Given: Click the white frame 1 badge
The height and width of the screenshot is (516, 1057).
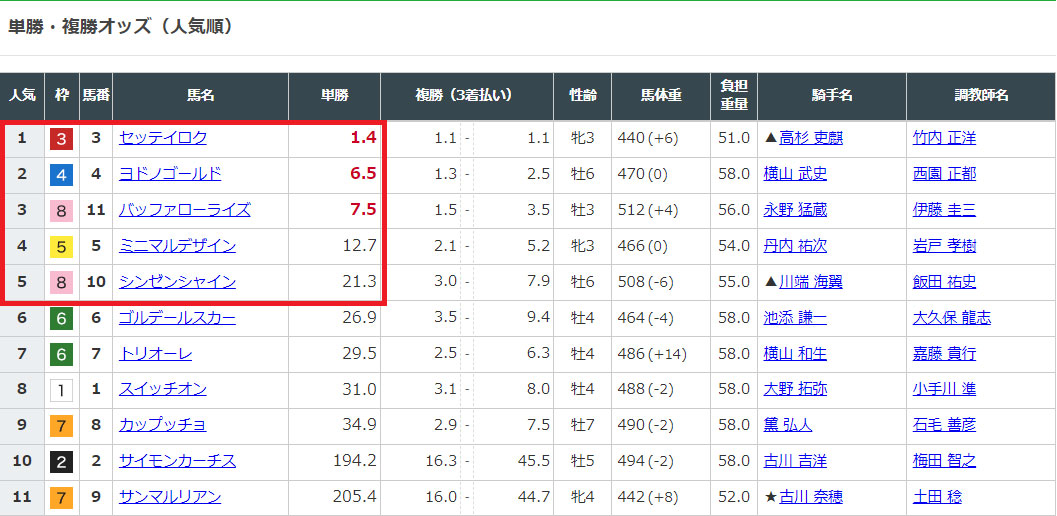Looking at the screenshot, I should [x=62, y=390].
